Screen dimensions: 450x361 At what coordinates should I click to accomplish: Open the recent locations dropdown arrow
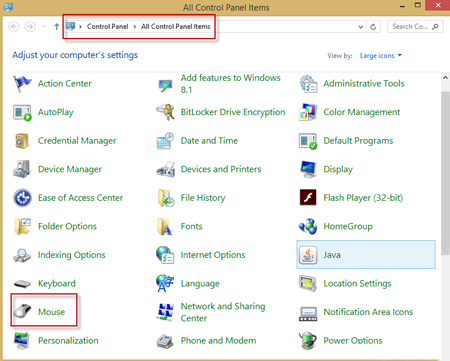point(44,26)
